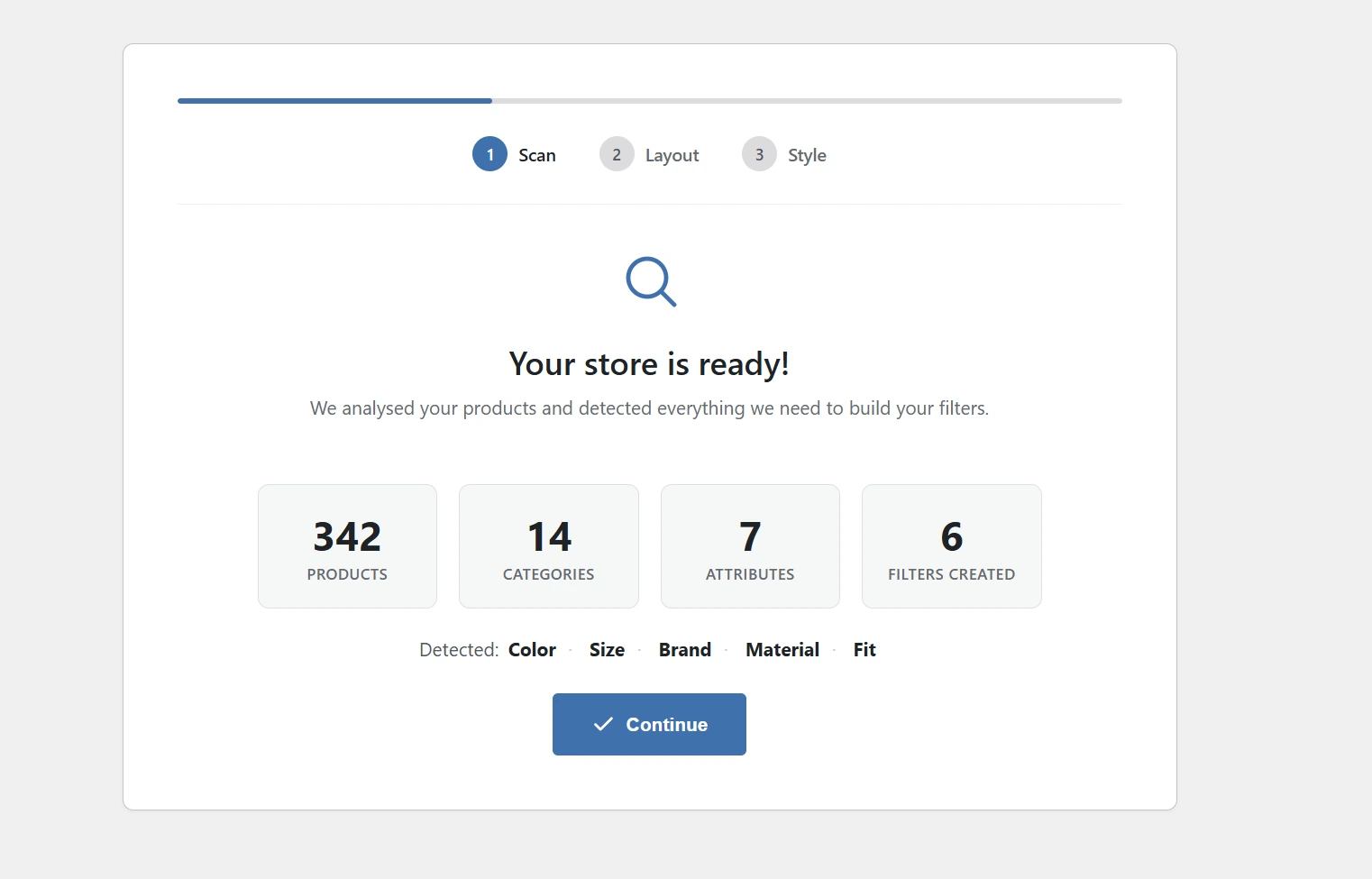Click detected attribute Material
Image resolution: width=1372 pixels, height=879 pixels.
tap(782, 650)
